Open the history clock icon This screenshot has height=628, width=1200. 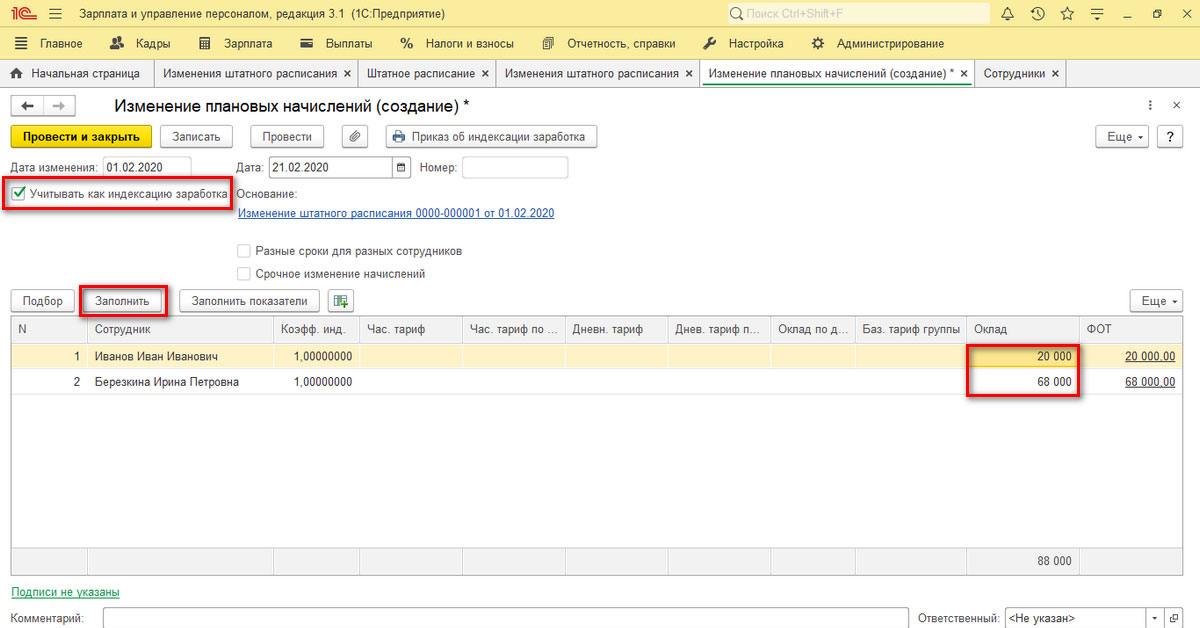point(1037,14)
